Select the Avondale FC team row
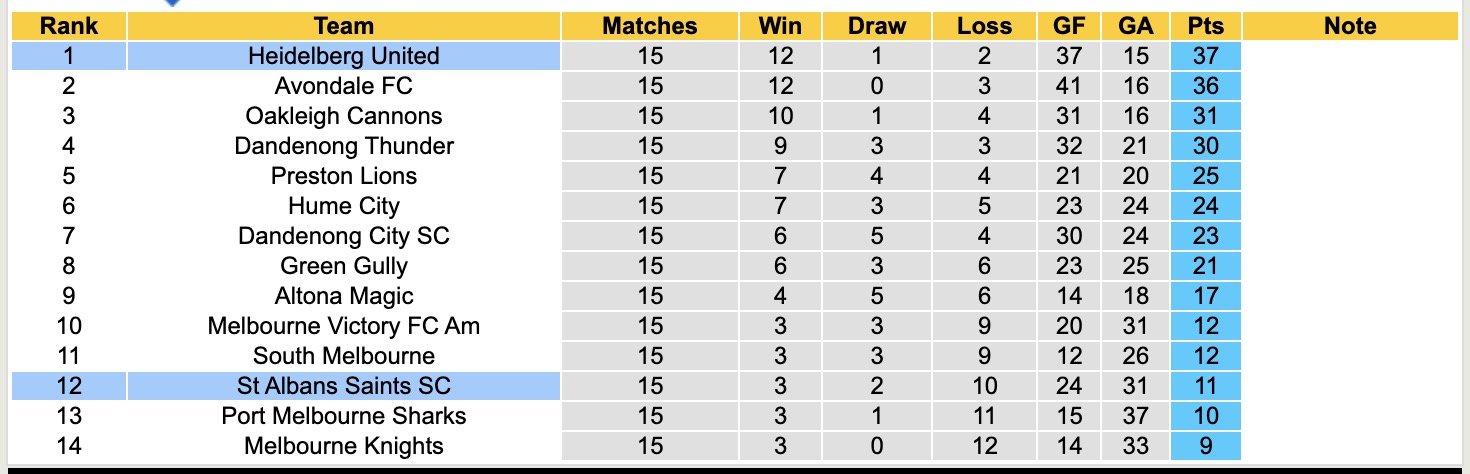The image size is (1470, 474). [343, 86]
